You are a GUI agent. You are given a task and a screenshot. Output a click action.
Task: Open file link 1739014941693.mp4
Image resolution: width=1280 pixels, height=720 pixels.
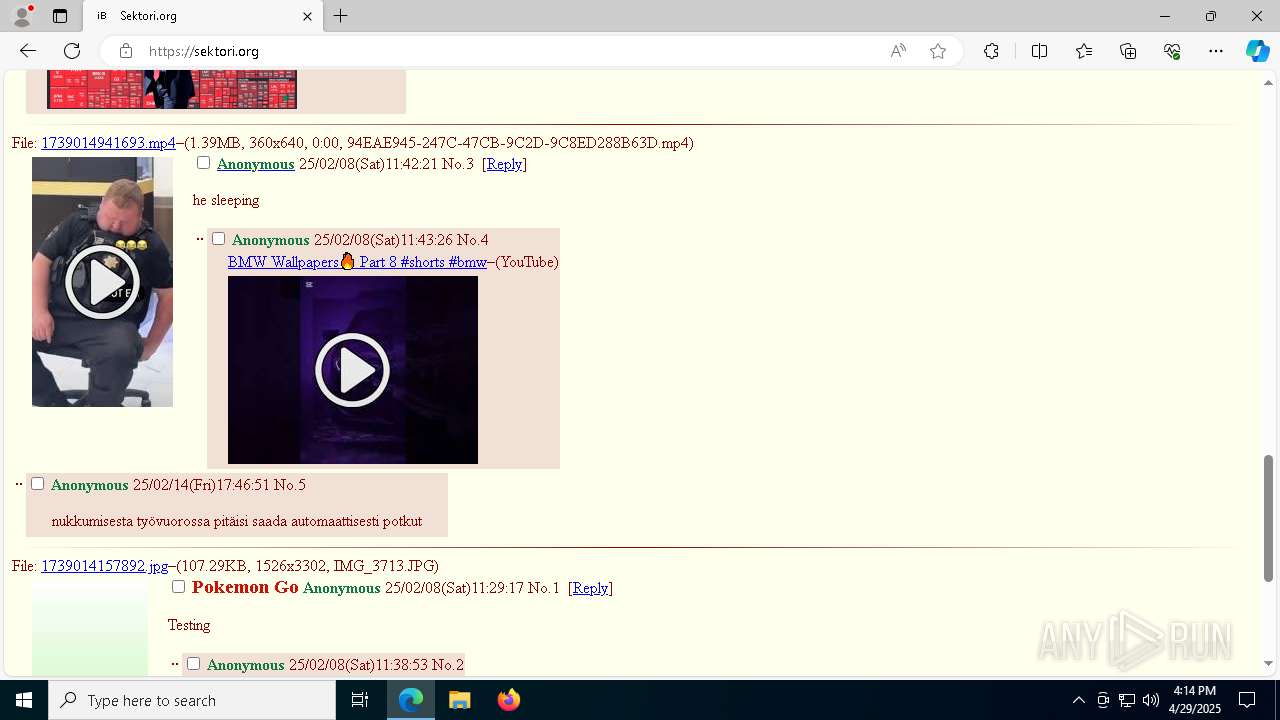108,143
